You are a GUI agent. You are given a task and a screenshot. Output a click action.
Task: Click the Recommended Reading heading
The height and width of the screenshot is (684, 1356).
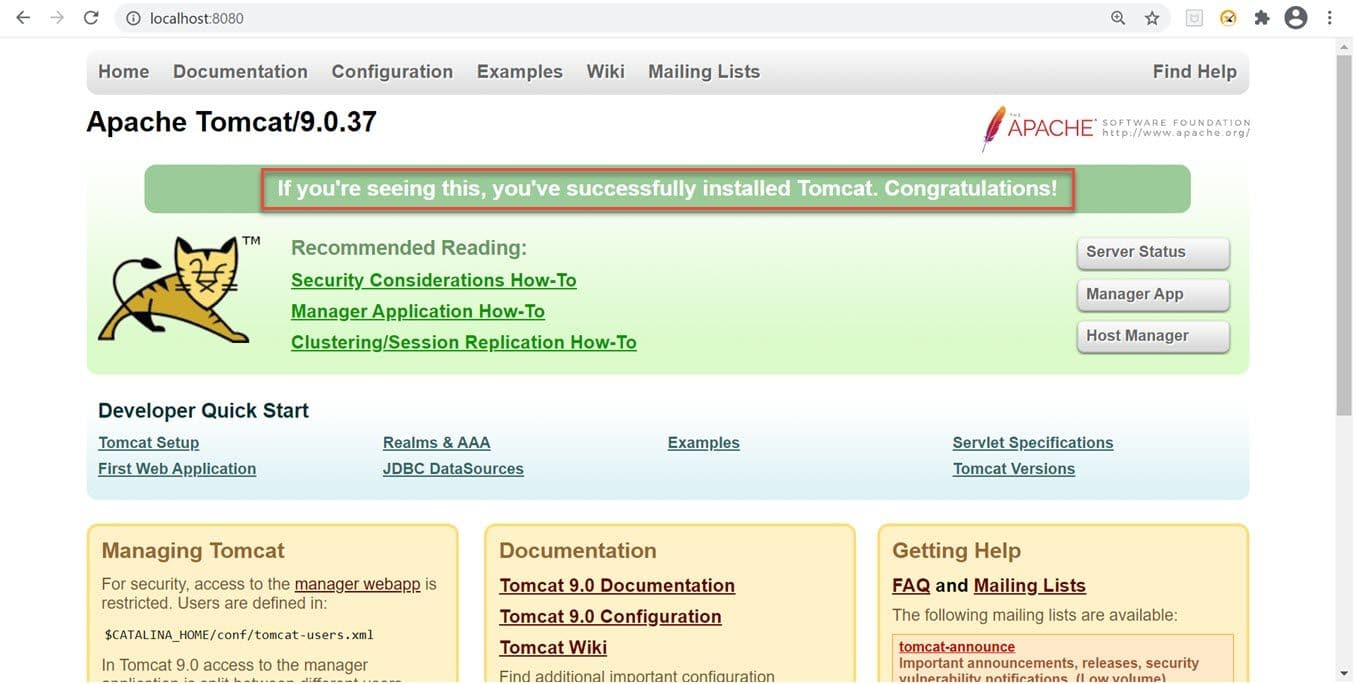click(x=409, y=248)
